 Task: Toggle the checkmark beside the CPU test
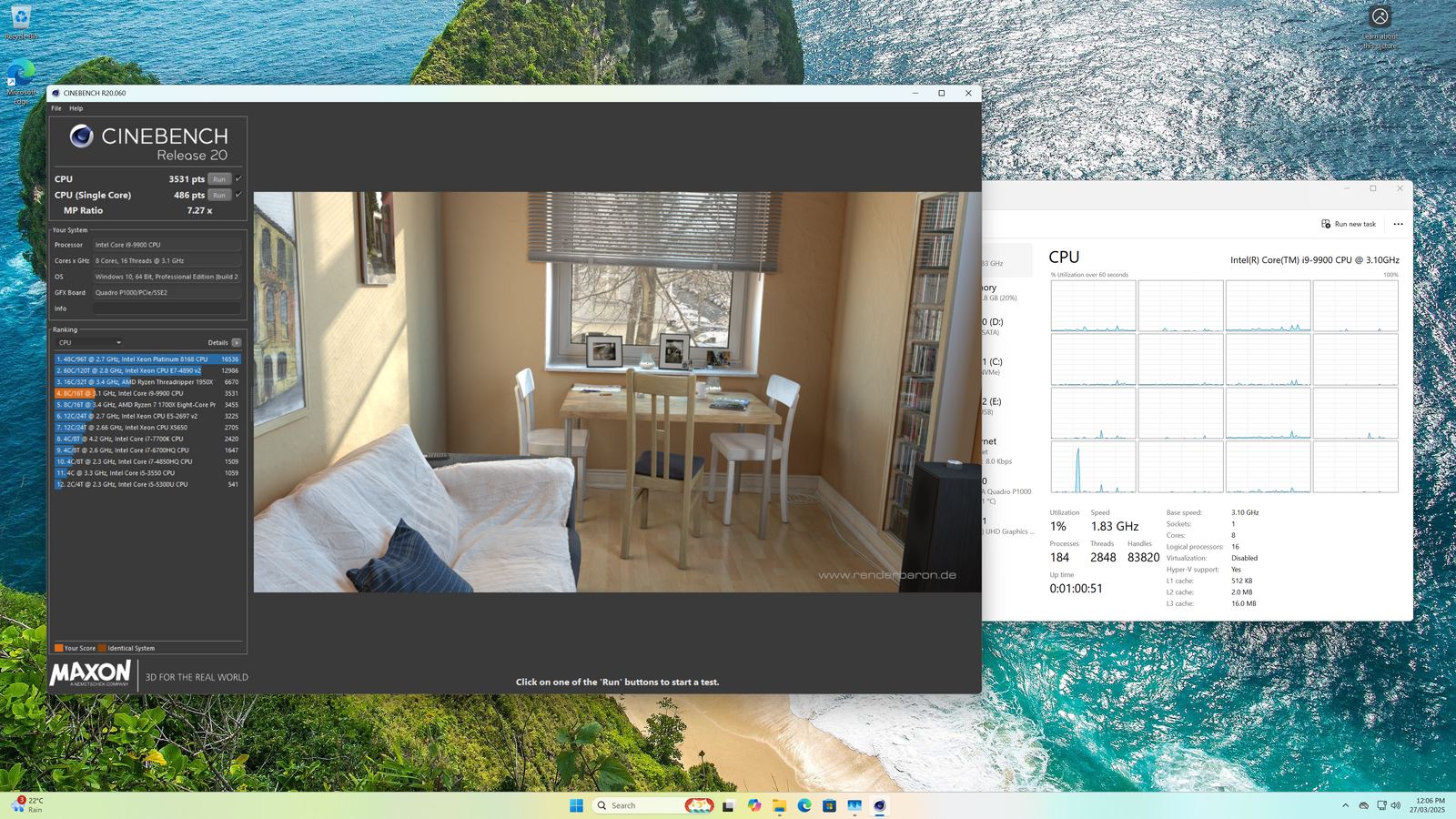(238, 179)
